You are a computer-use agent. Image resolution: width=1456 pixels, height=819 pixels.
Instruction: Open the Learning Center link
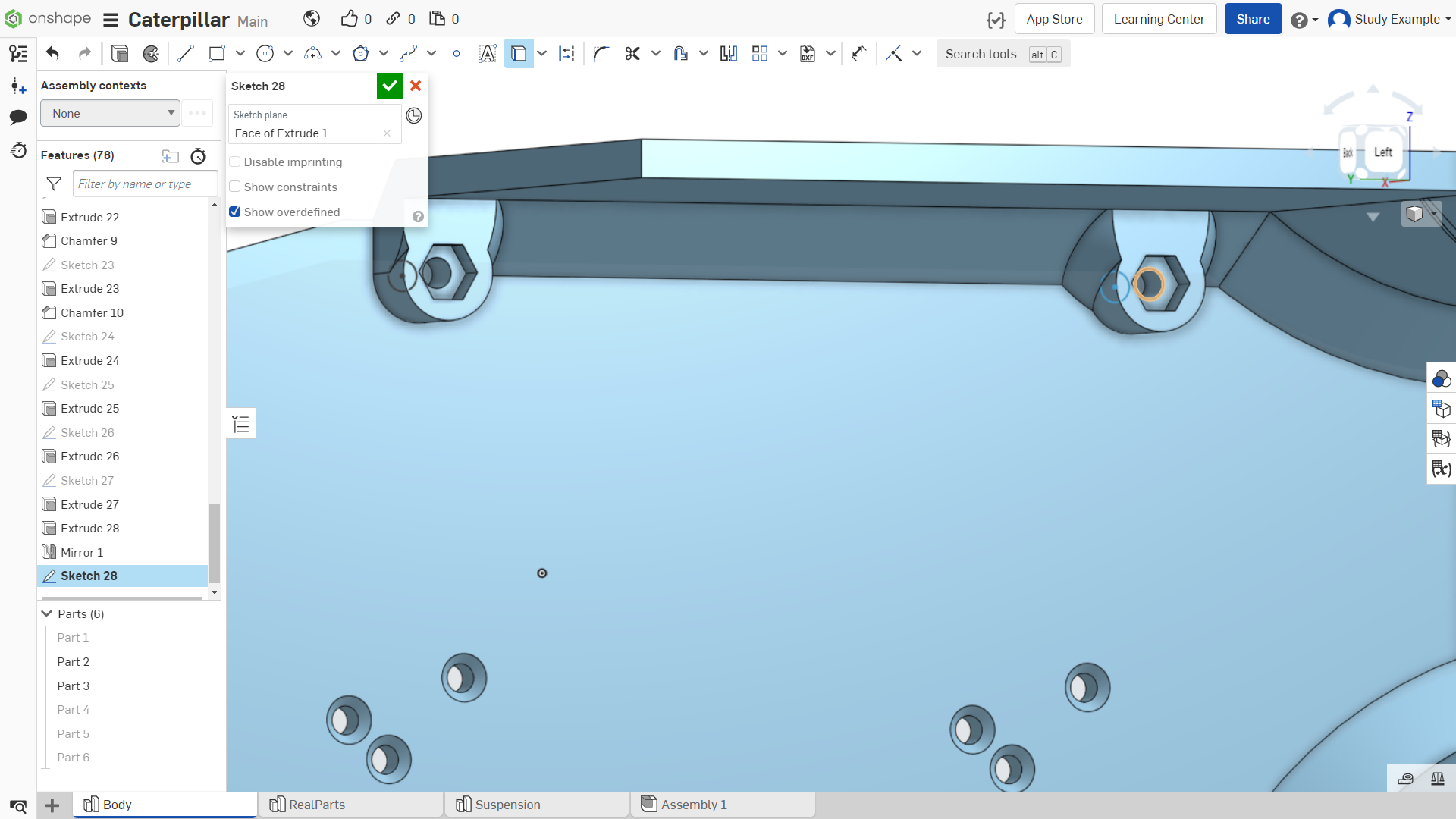(1159, 19)
